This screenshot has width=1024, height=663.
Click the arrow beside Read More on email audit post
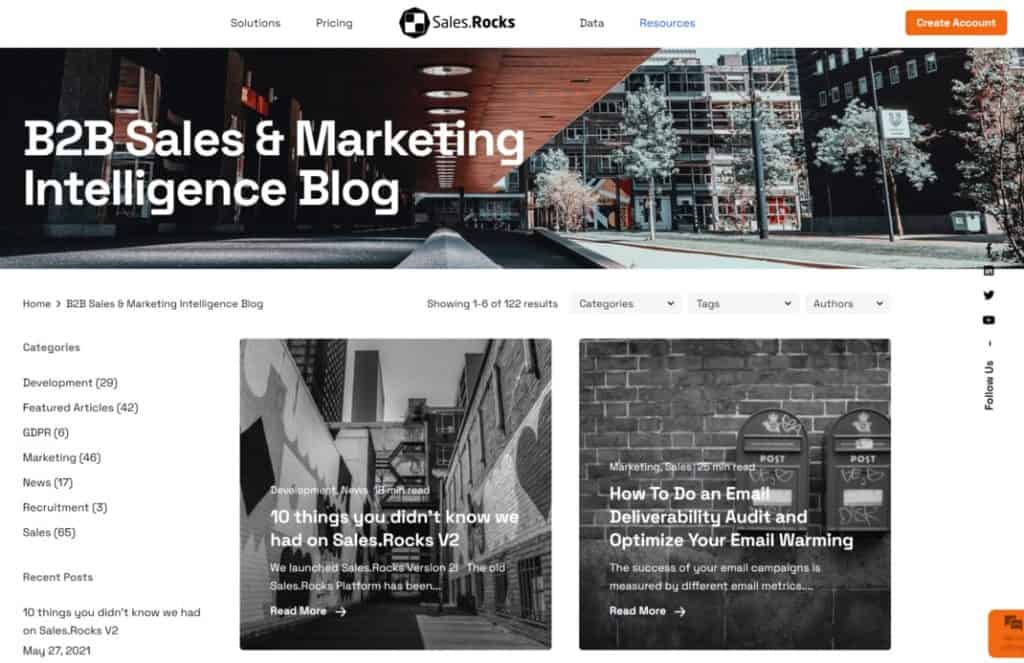point(680,612)
